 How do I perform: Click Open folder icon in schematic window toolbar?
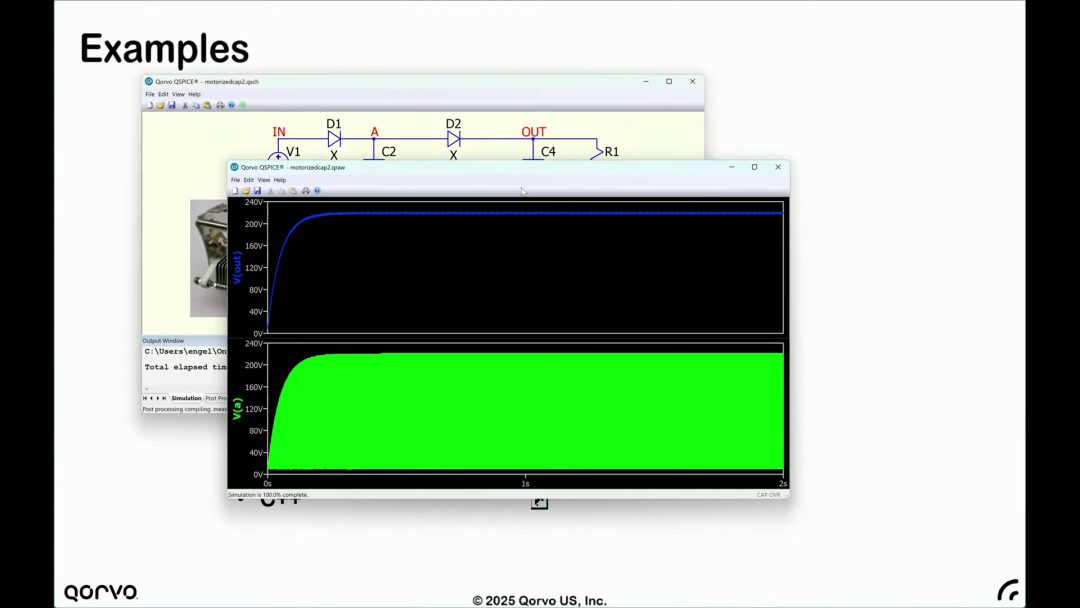tap(160, 105)
